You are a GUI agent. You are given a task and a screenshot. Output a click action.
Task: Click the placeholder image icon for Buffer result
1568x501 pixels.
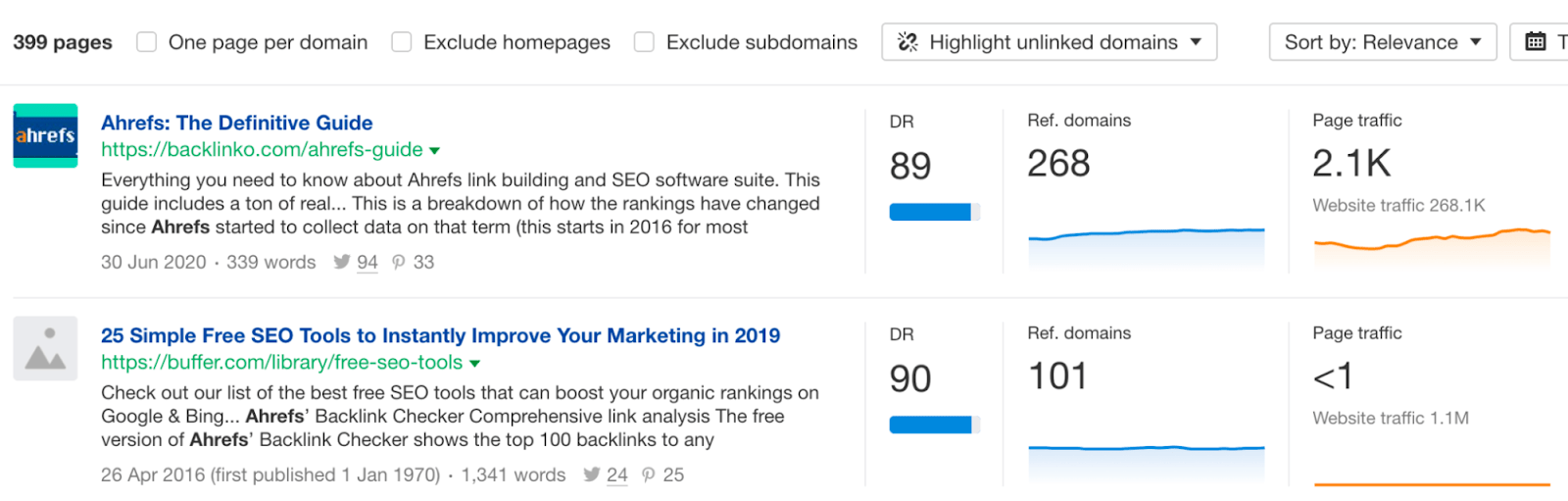click(x=45, y=348)
